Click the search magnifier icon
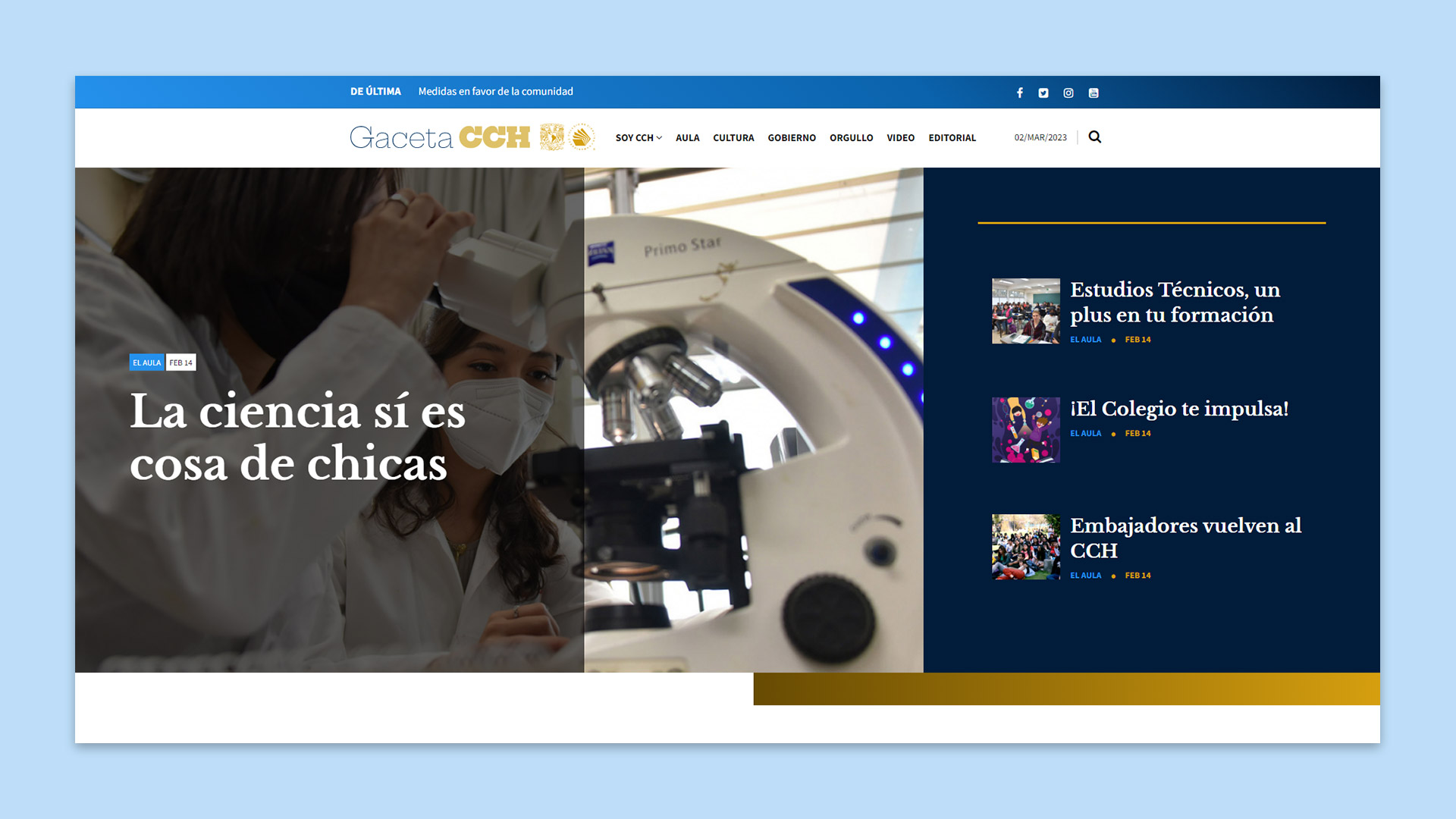1456x819 pixels. click(x=1094, y=137)
